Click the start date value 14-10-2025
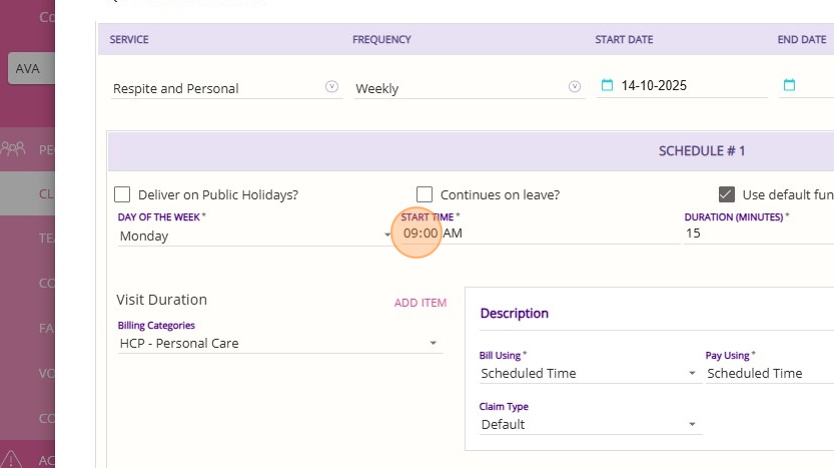This screenshot has width=834, height=468. point(654,86)
